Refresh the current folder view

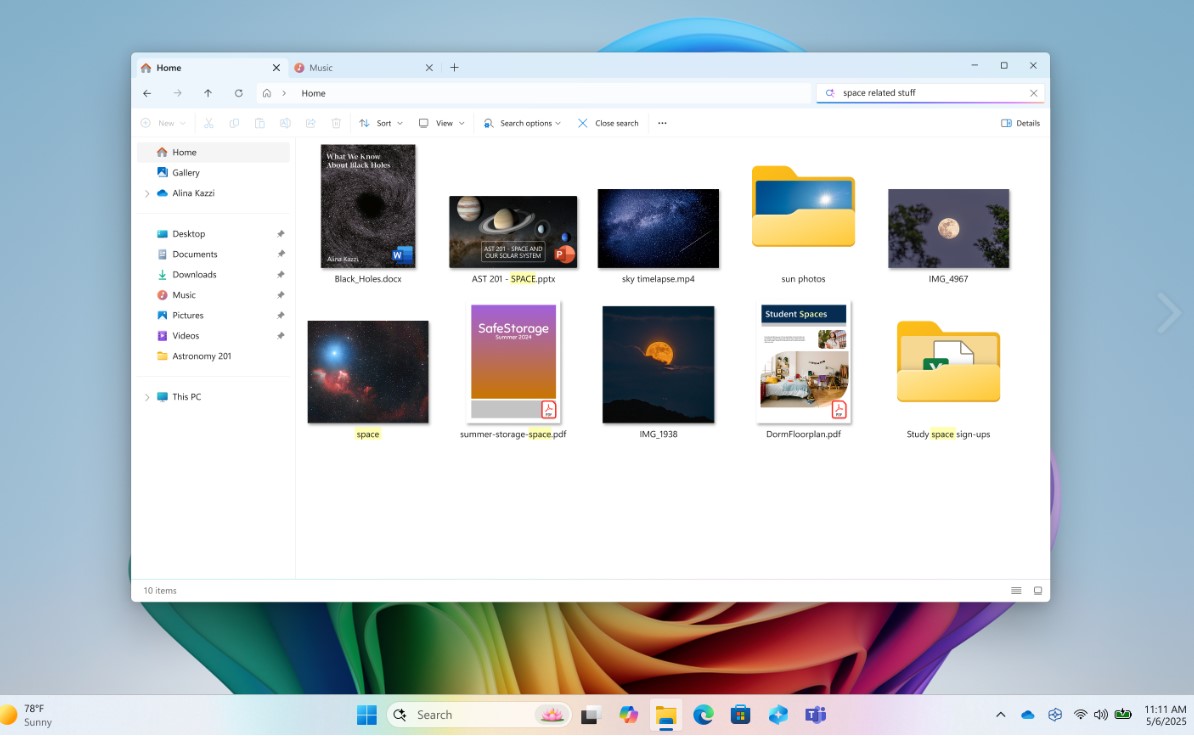click(x=238, y=93)
